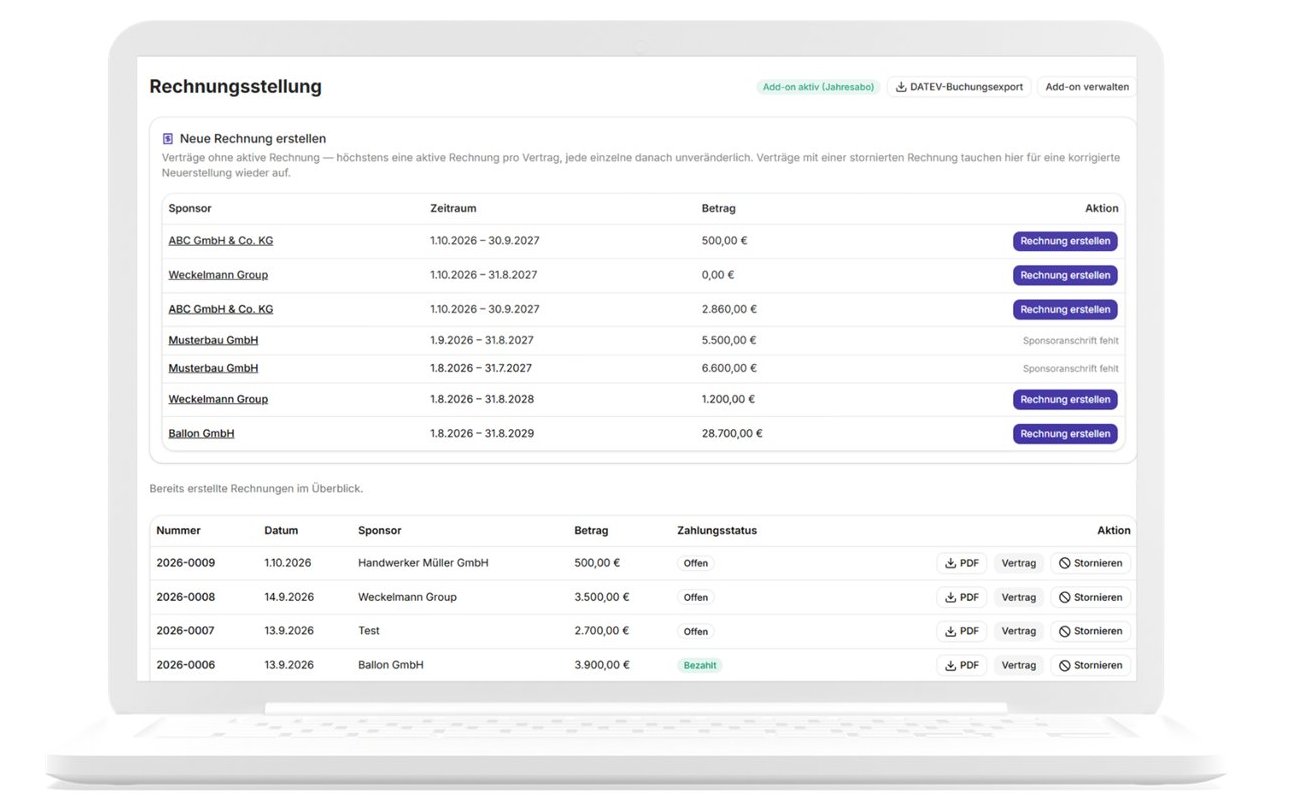This screenshot has height=800, width=1300.
Task: Open Ballon GmbH sponsor link in contracts table
Action: (x=201, y=434)
